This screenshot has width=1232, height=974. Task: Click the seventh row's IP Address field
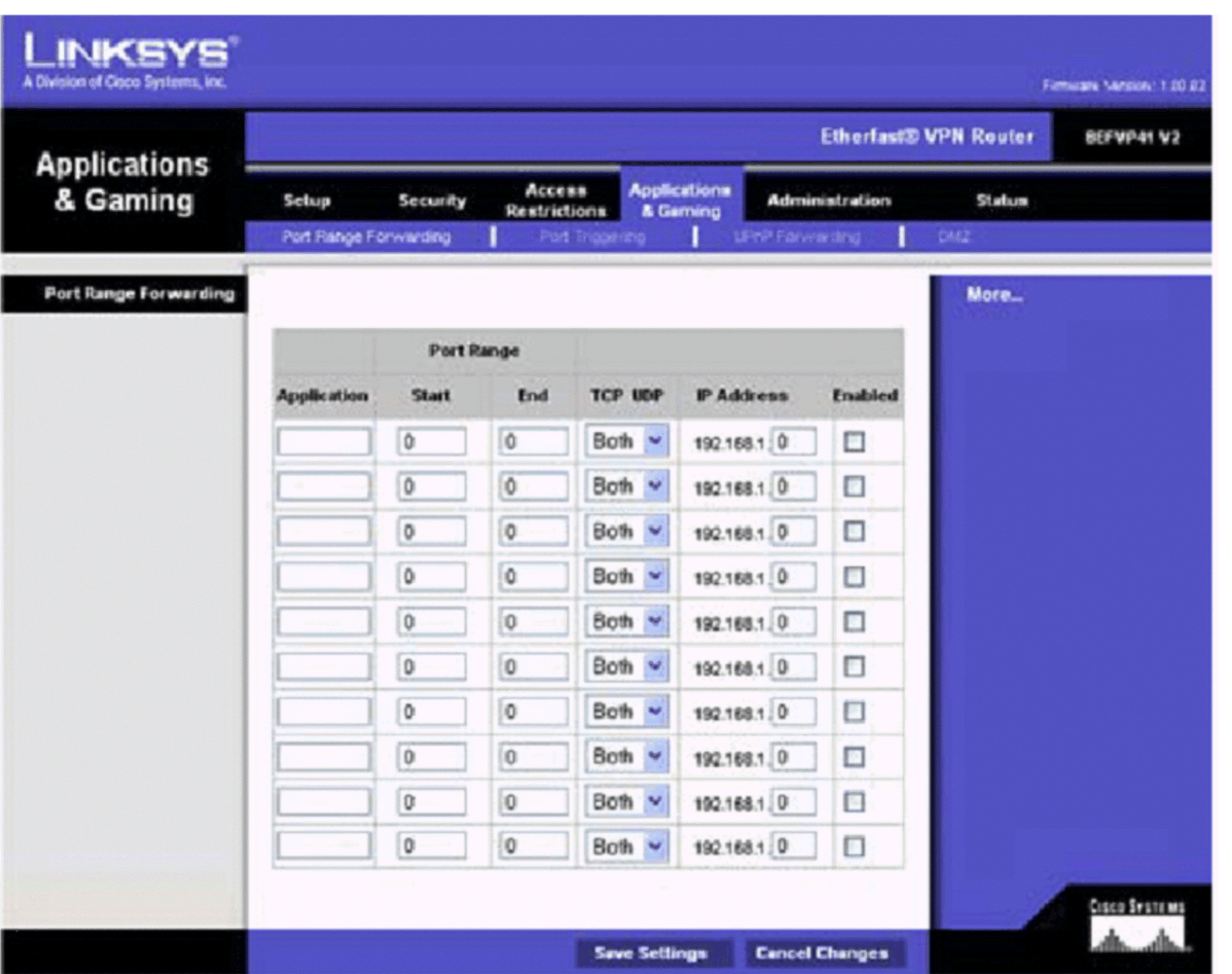[x=794, y=712]
